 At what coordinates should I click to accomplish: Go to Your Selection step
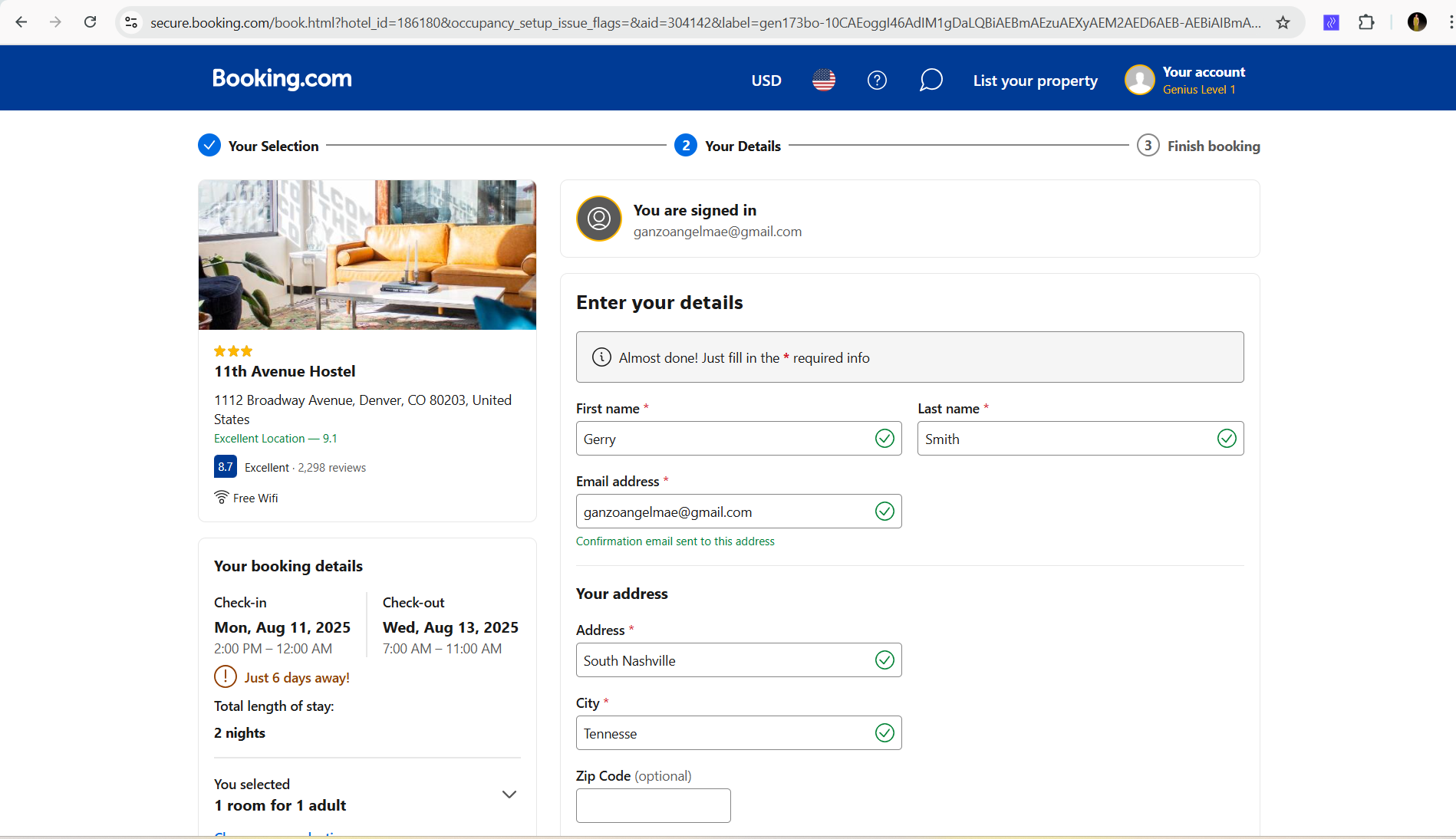point(273,146)
